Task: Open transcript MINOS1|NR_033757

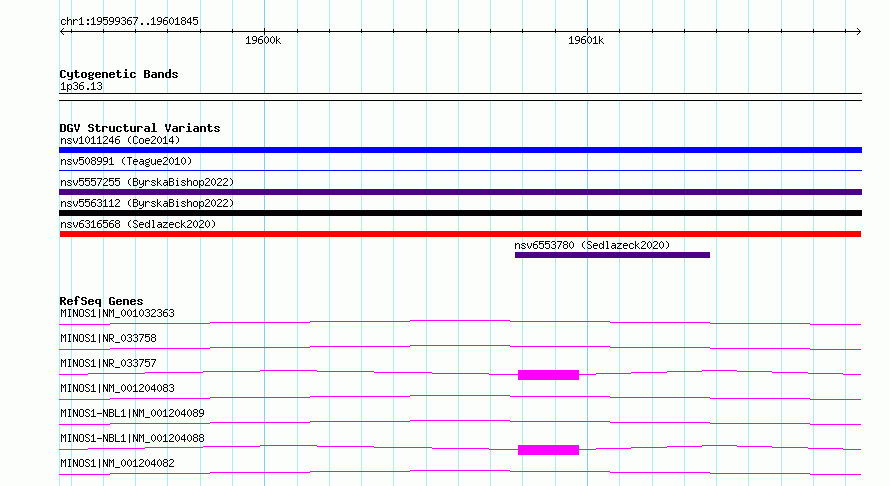Action: tap(108, 363)
